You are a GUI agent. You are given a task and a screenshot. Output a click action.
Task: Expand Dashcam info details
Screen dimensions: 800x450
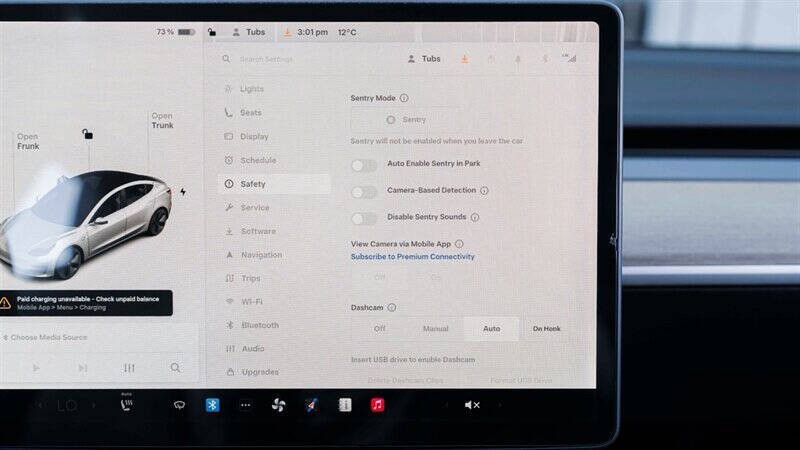(392, 308)
